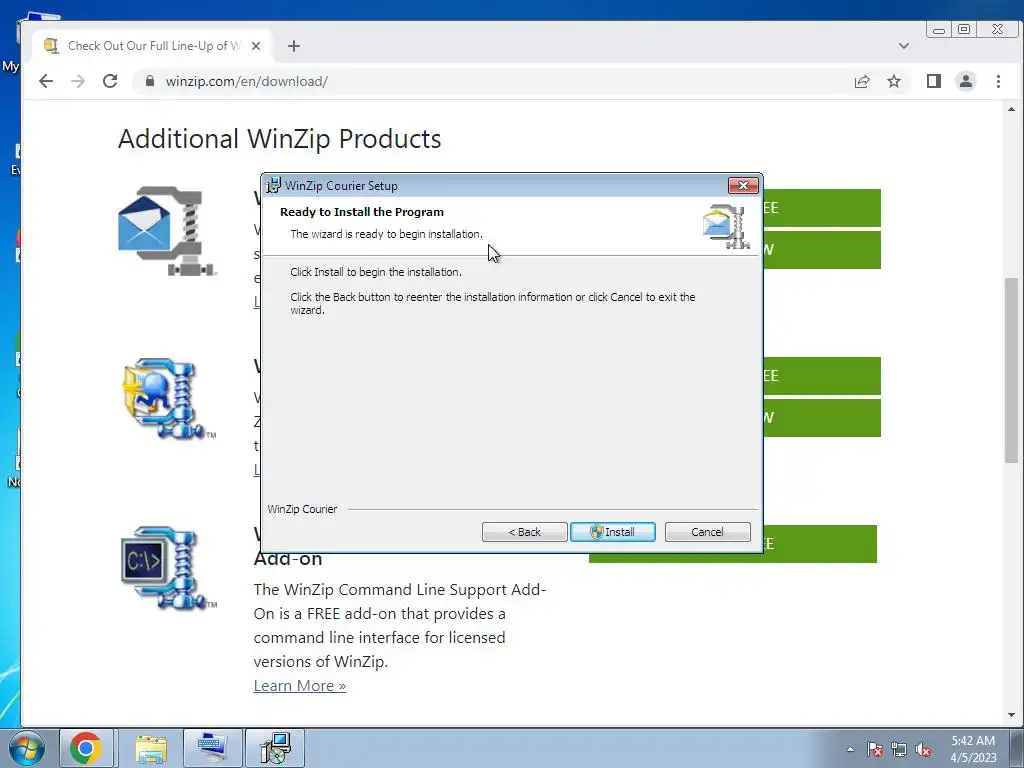
Task: Click the site lock icon in address bar
Action: 150,81
